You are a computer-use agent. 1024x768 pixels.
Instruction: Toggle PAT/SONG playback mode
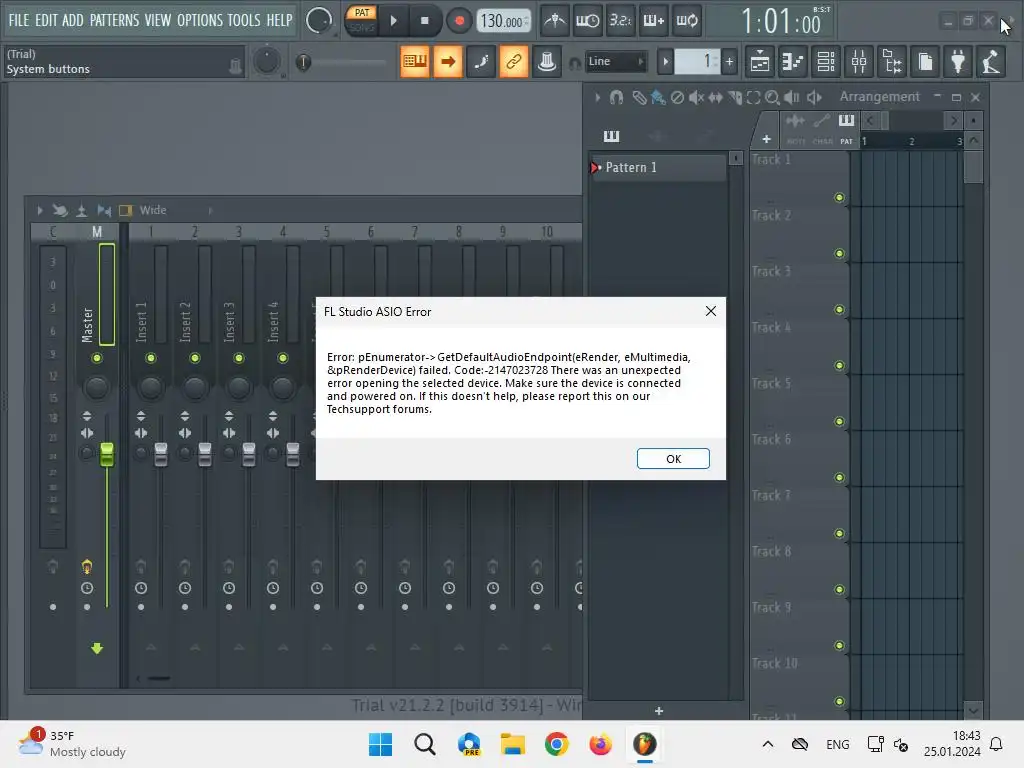click(361, 20)
